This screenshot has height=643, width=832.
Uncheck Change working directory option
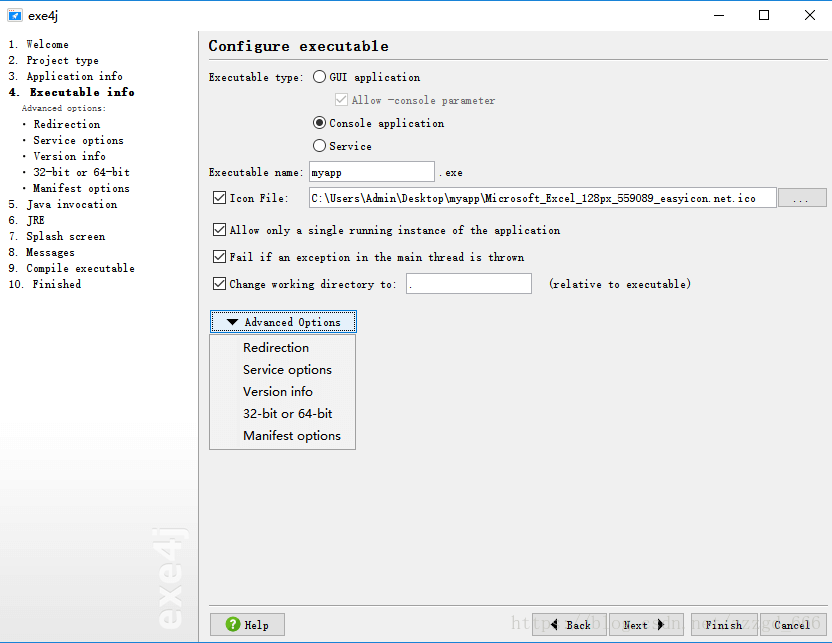tap(219, 284)
